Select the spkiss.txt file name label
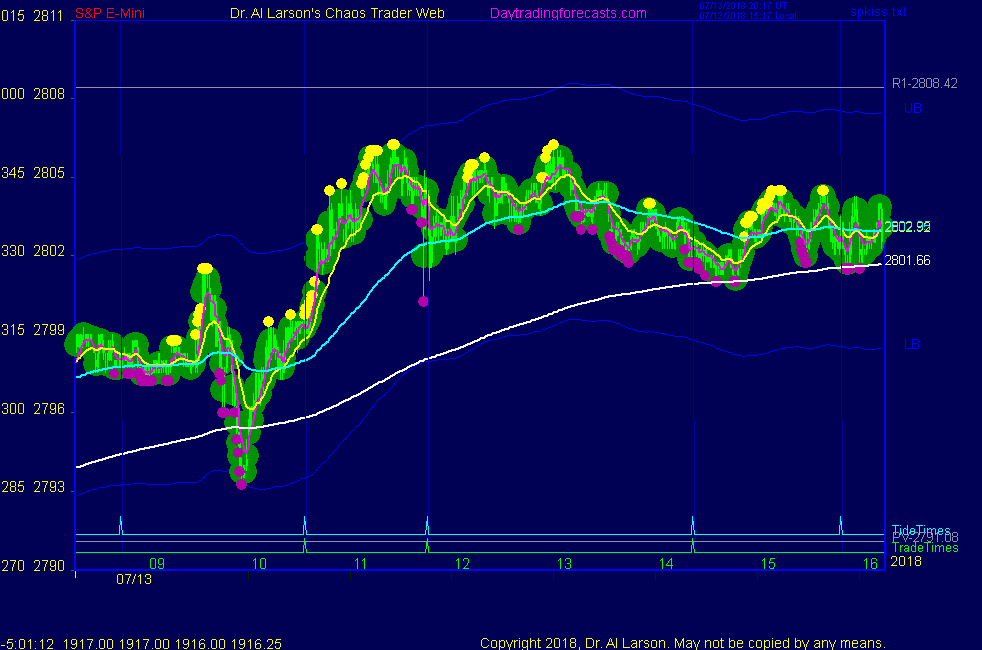This screenshot has width=982, height=650. [x=879, y=11]
